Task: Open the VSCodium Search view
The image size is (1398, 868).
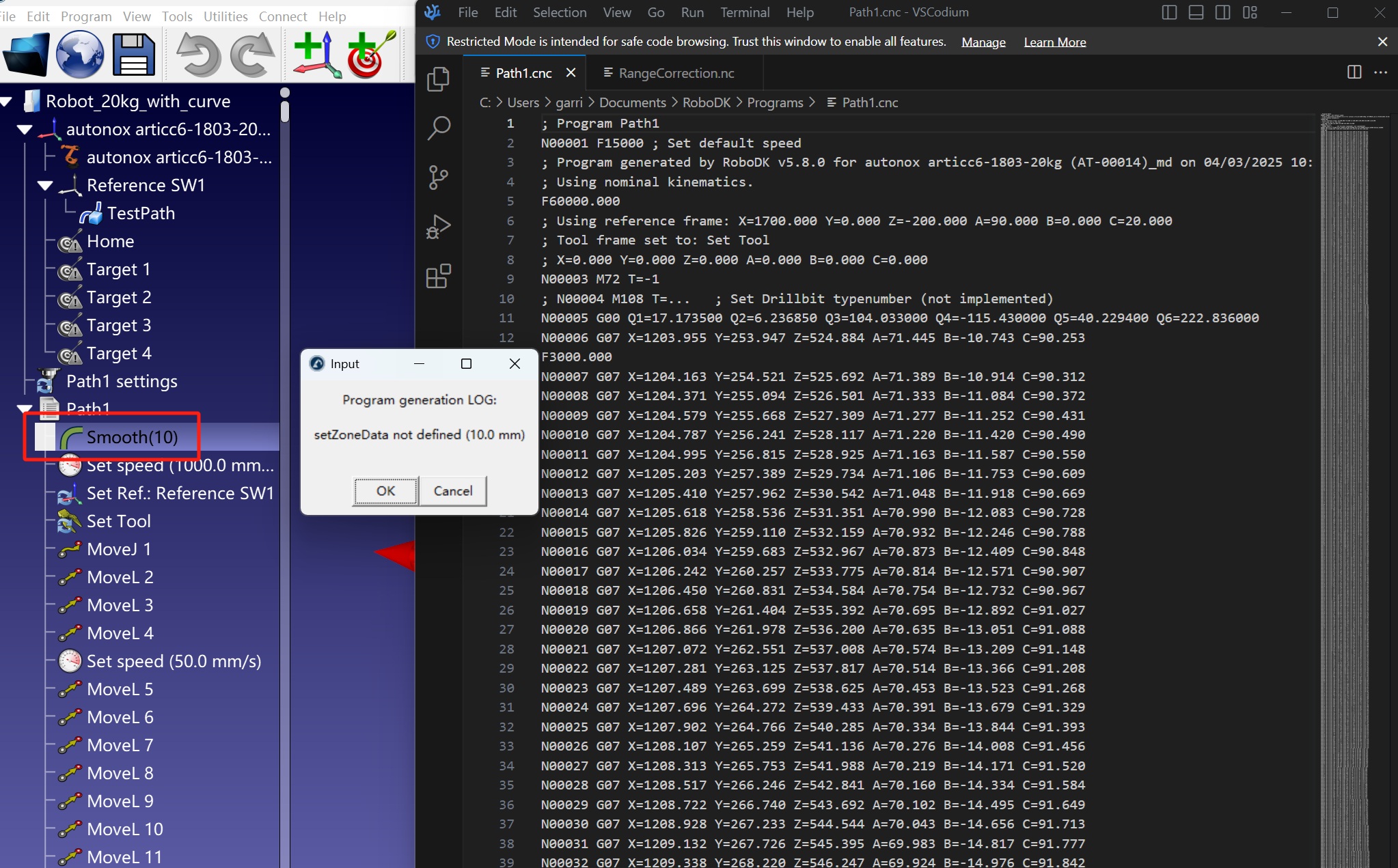Action: [438, 128]
